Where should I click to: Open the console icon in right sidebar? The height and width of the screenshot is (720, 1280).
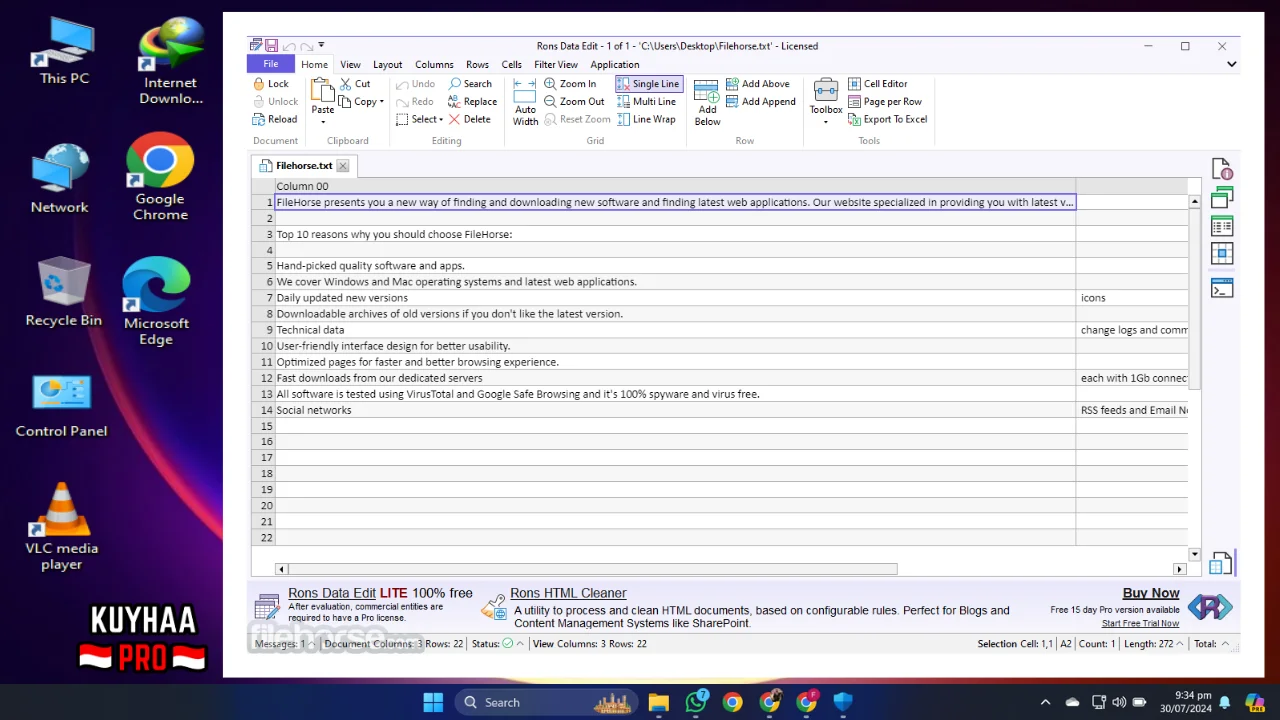point(1221,288)
